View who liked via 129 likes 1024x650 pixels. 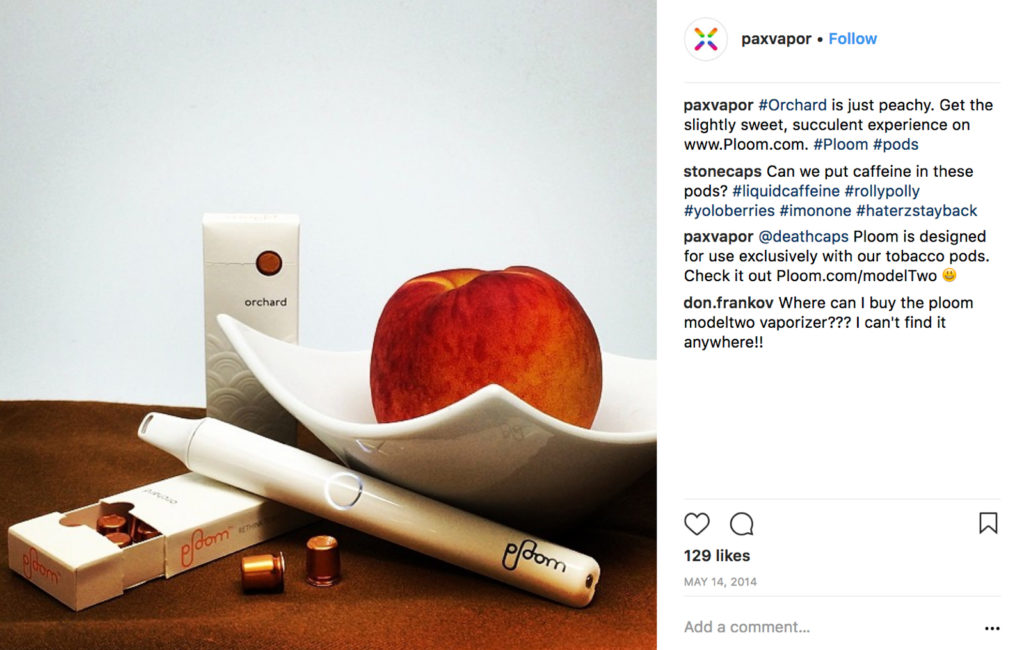click(x=716, y=556)
